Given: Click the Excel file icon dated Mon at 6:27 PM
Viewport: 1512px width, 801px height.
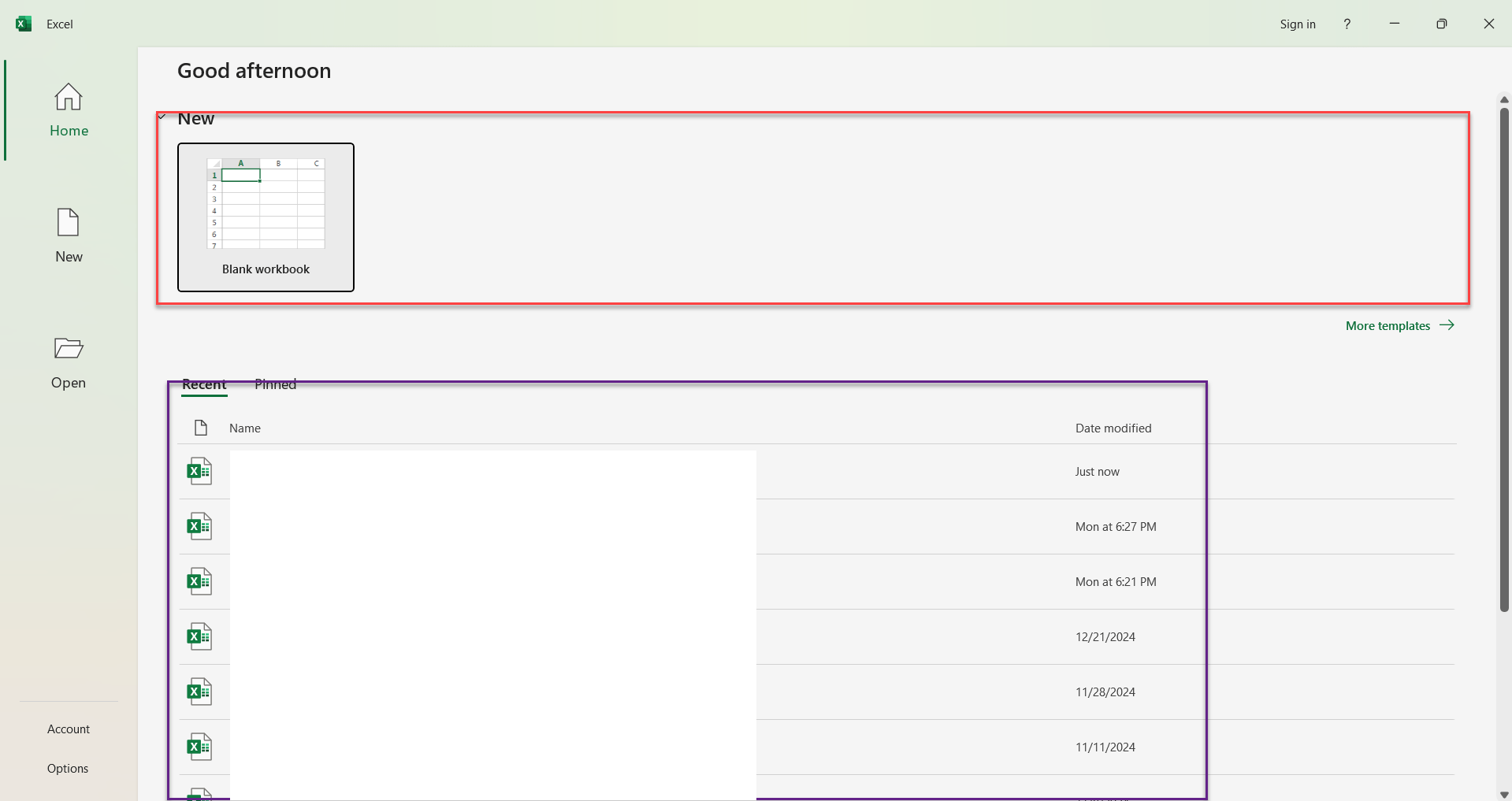Looking at the screenshot, I should coord(199,526).
